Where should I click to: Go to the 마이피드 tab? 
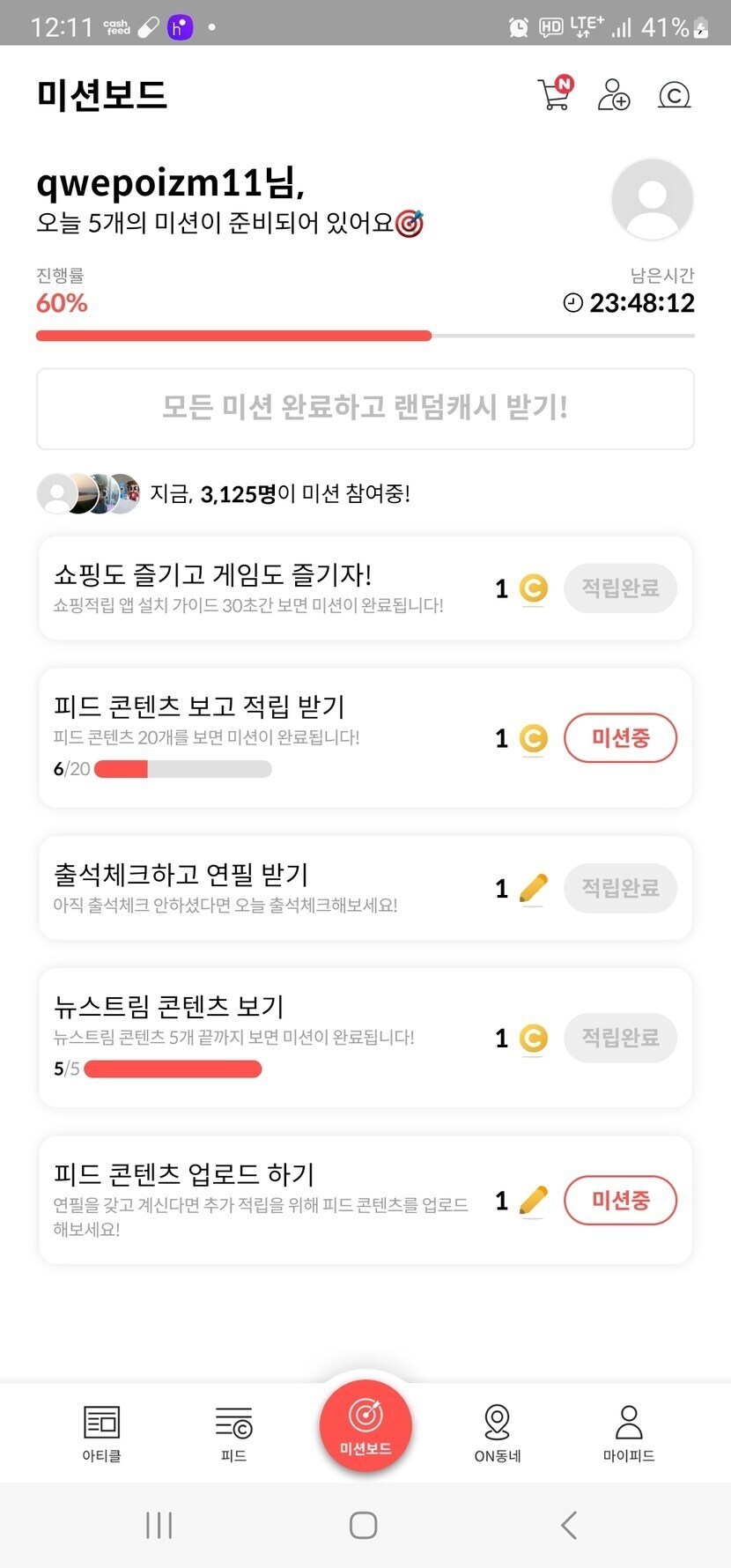[629, 1432]
